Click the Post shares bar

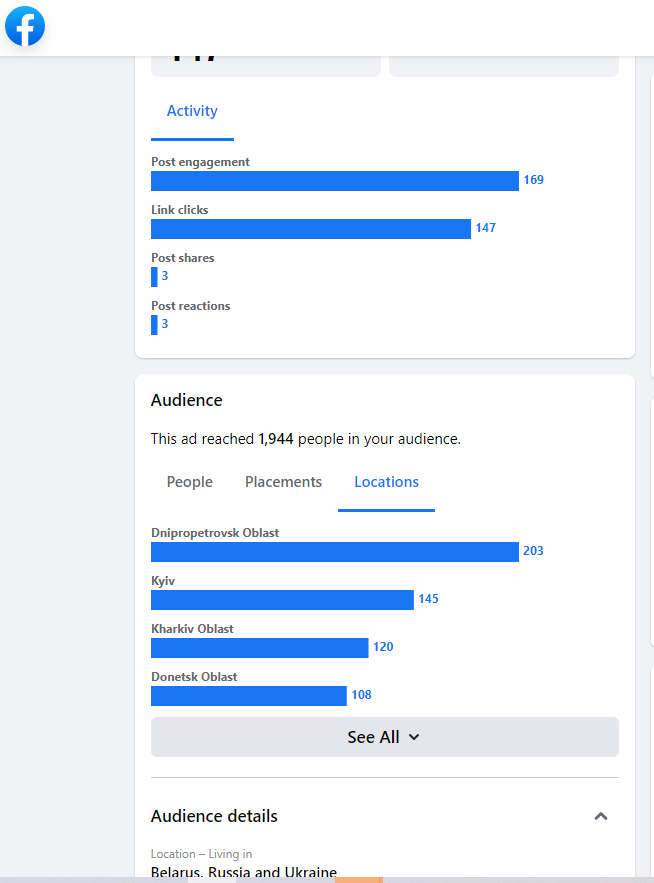pyautogui.click(x=154, y=277)
